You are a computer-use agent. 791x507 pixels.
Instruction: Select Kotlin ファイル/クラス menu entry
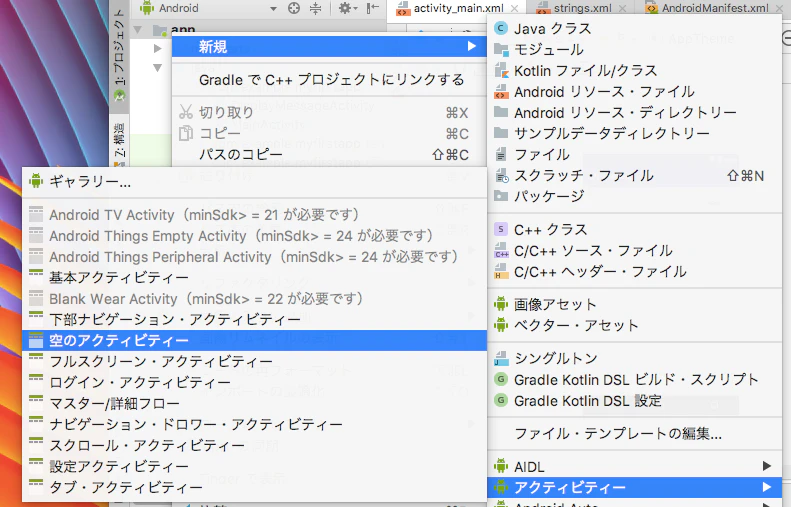click(635, 71)
